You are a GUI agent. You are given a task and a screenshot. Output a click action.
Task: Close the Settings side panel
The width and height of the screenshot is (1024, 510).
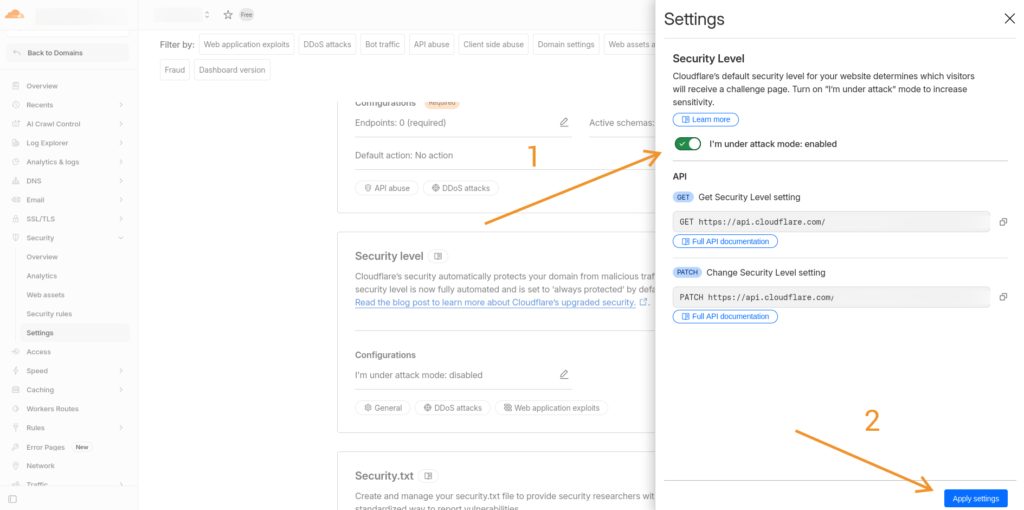pyautogui.click(x=1009, y=19)
